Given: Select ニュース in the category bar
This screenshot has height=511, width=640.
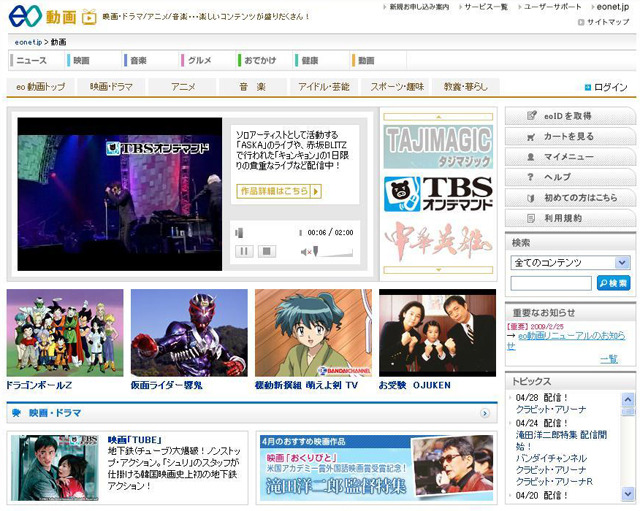Looking at the screenshot, I should (x=31, y=60).
